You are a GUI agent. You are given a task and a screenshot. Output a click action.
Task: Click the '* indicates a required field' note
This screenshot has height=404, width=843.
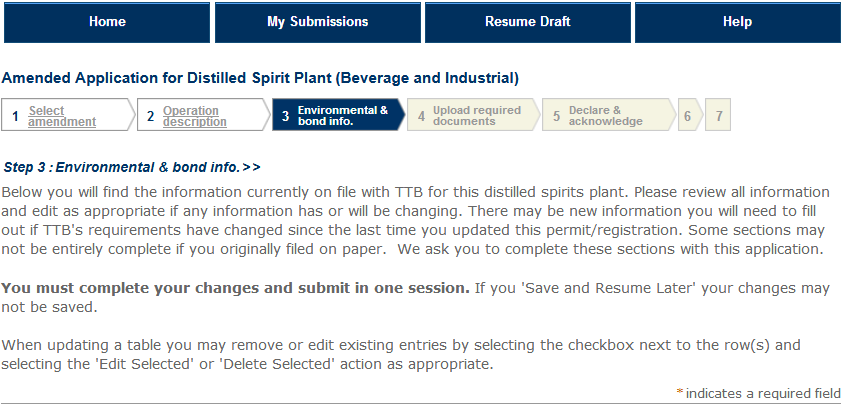coord(758,393)
